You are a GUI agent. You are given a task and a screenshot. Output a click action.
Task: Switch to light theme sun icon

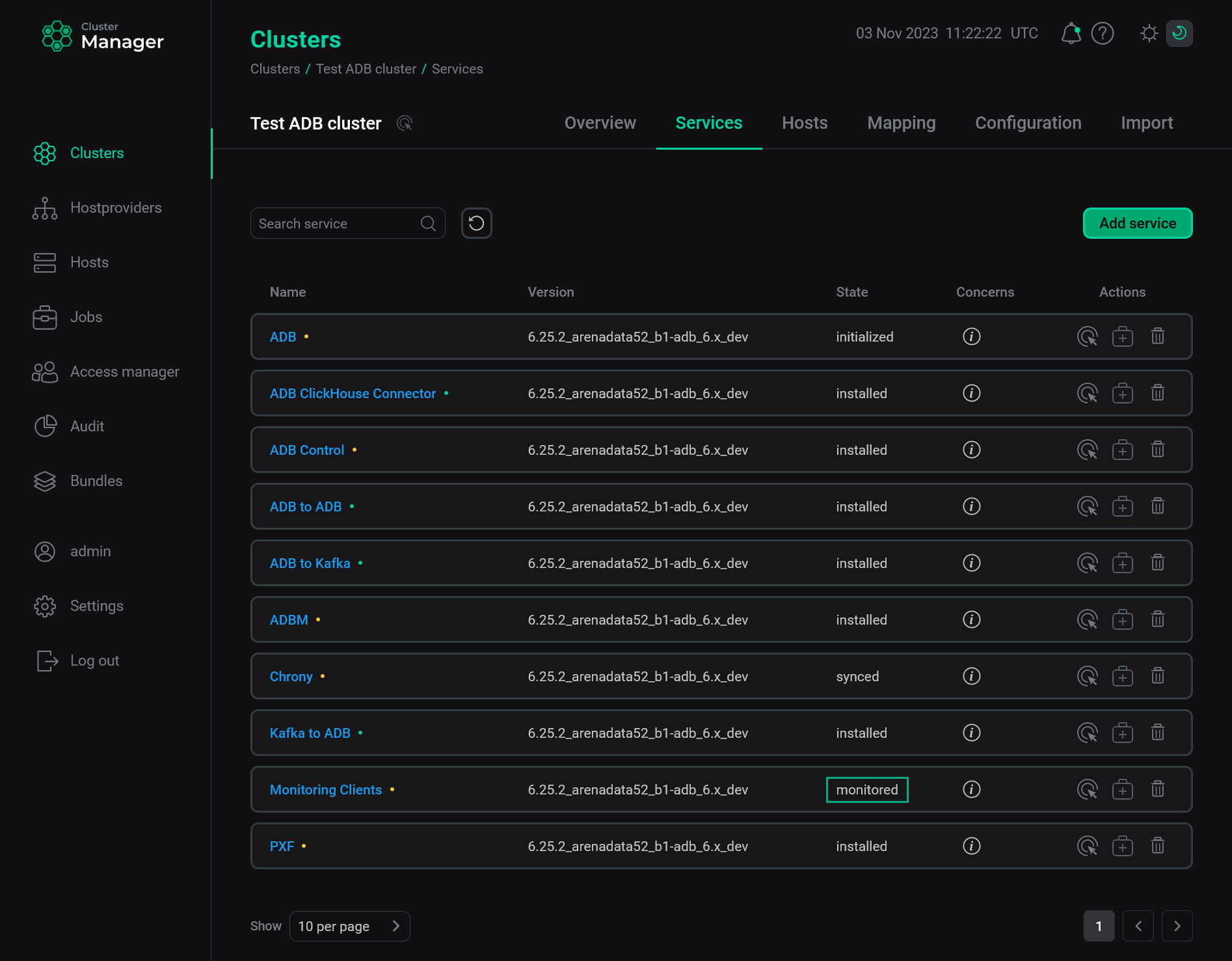[1149, 33]
